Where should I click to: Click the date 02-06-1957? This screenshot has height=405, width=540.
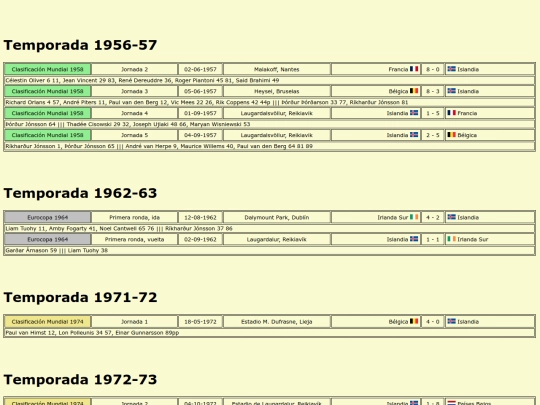200,69
